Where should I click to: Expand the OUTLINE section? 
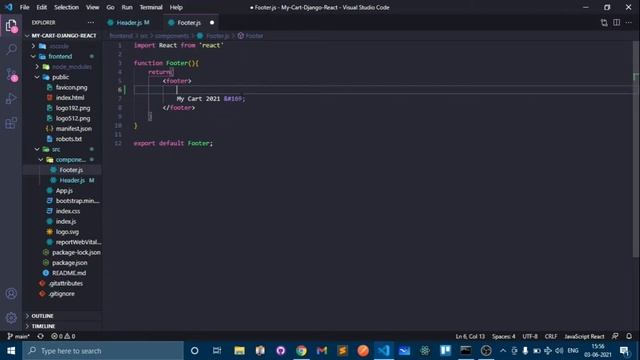pyautogui.click(x=42, y=316)
